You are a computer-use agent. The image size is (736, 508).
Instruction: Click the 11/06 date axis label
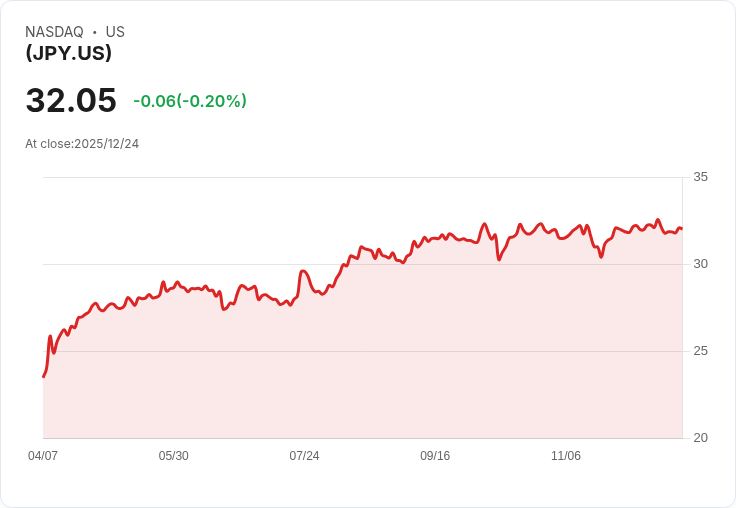566,456
